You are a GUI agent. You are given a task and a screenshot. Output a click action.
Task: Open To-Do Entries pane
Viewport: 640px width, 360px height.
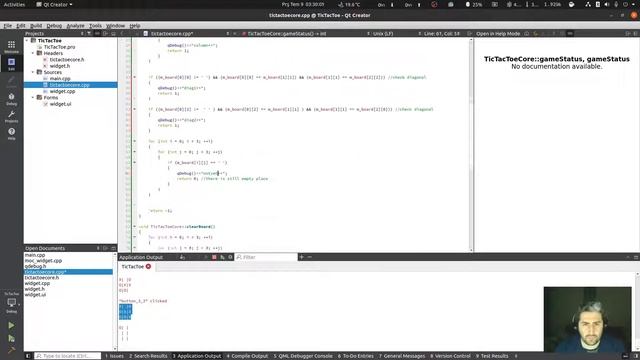(x=356, y=356)
